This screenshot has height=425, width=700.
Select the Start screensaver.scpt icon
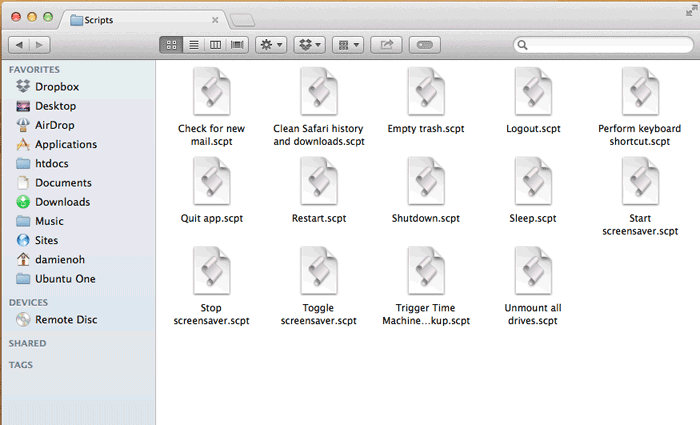point(640,181)
